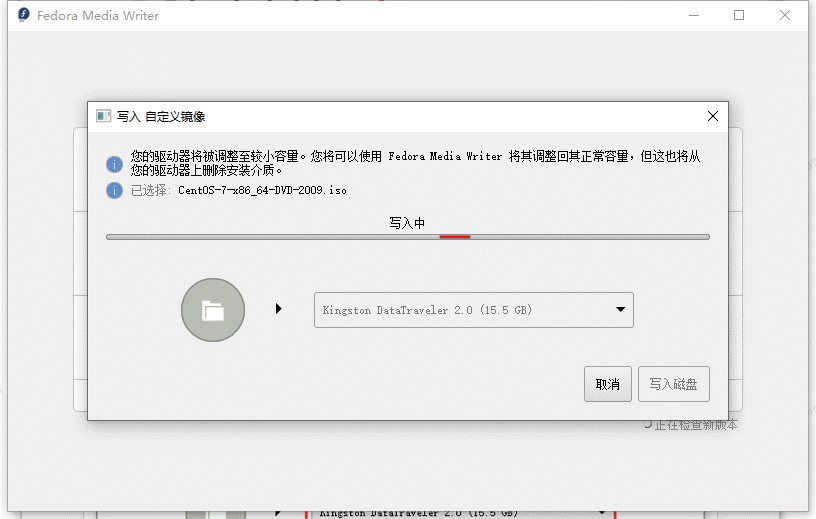
Task: Minimize the Fedora Media Writer window
Action: click(x=693, y=15)
